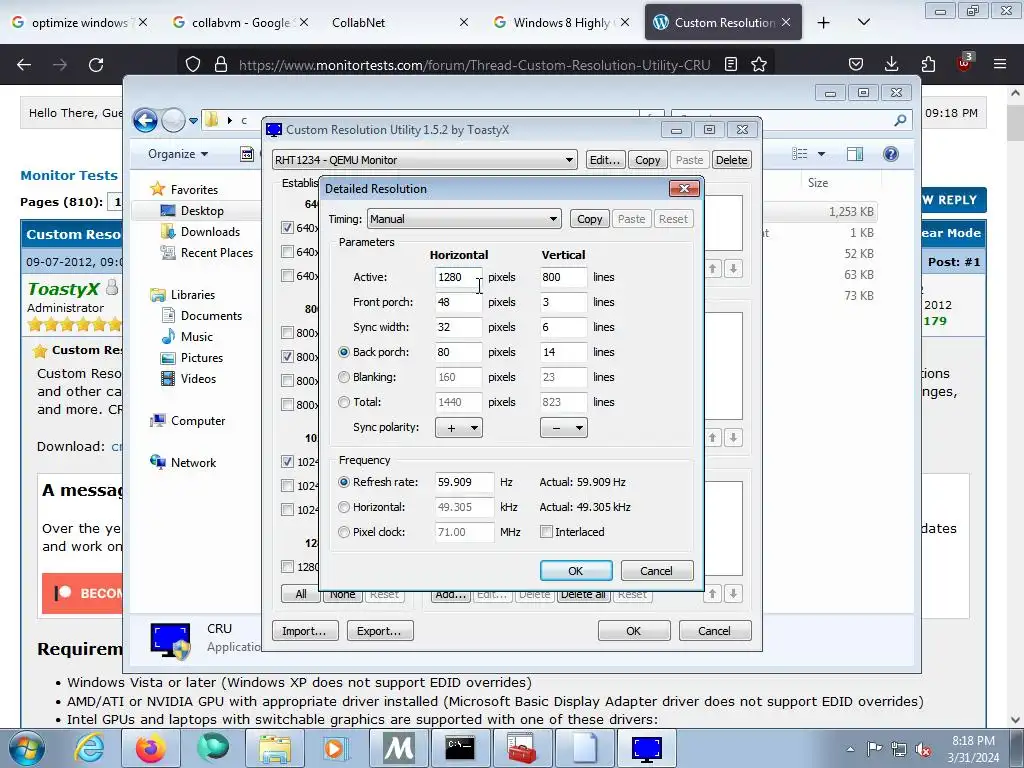
Task: Click volume muted tray icon
Action: (923, 749)
